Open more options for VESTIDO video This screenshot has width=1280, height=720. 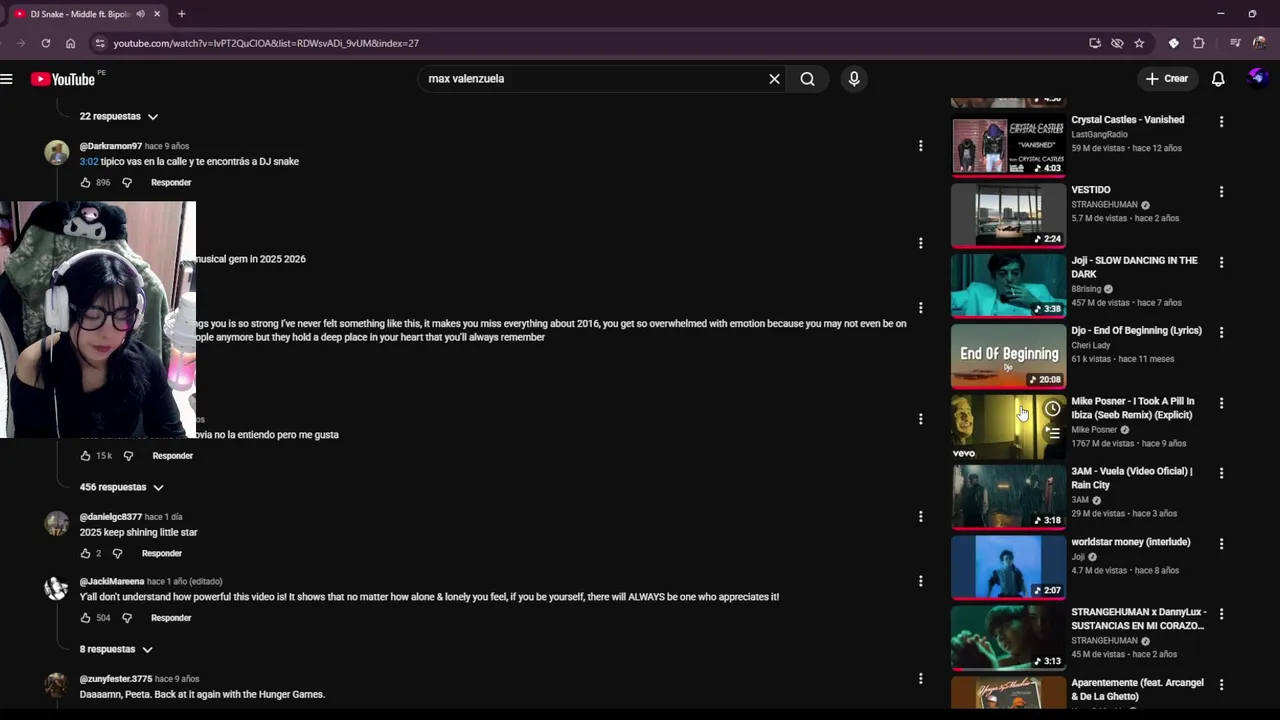pyautogui.click(x=1221, y=192)
